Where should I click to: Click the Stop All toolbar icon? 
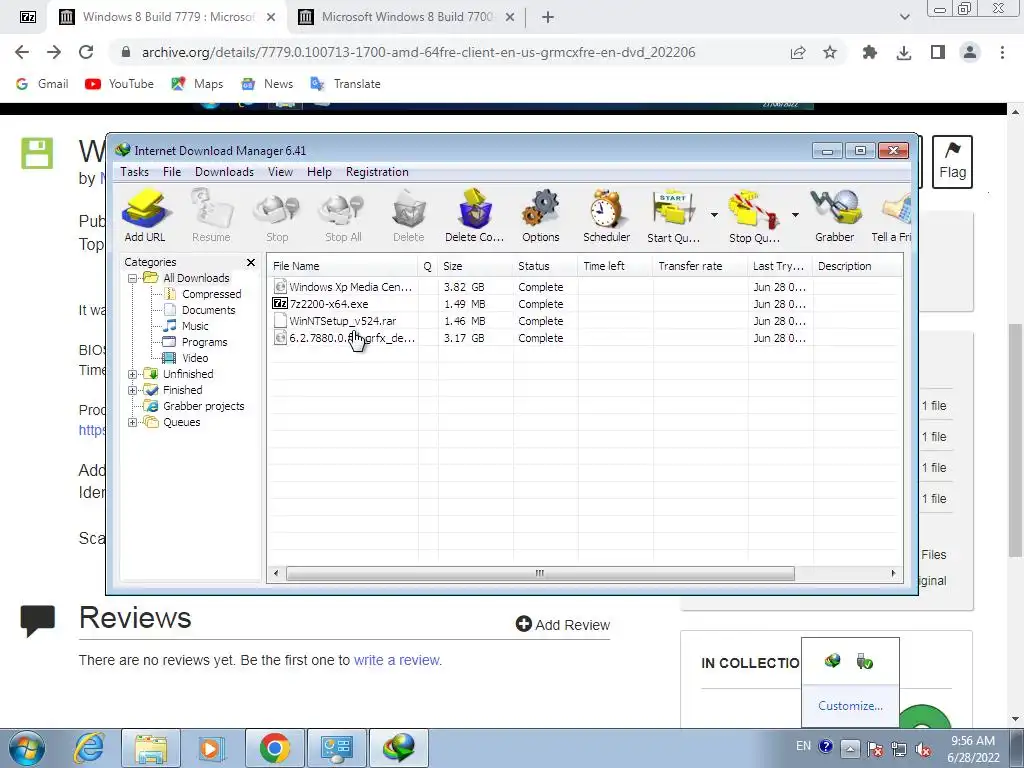343,216
